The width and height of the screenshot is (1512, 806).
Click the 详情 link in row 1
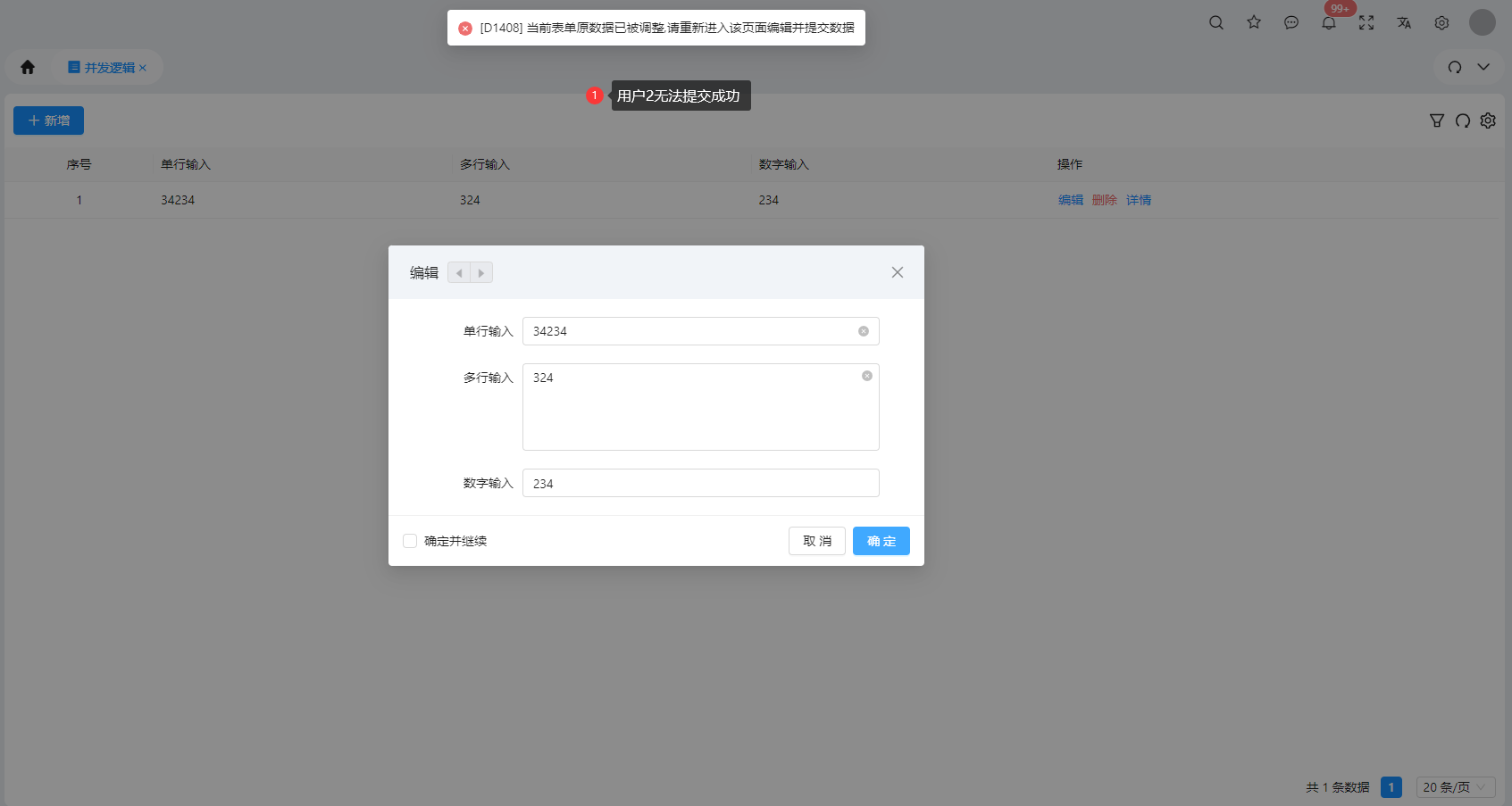click(1138, 200)
